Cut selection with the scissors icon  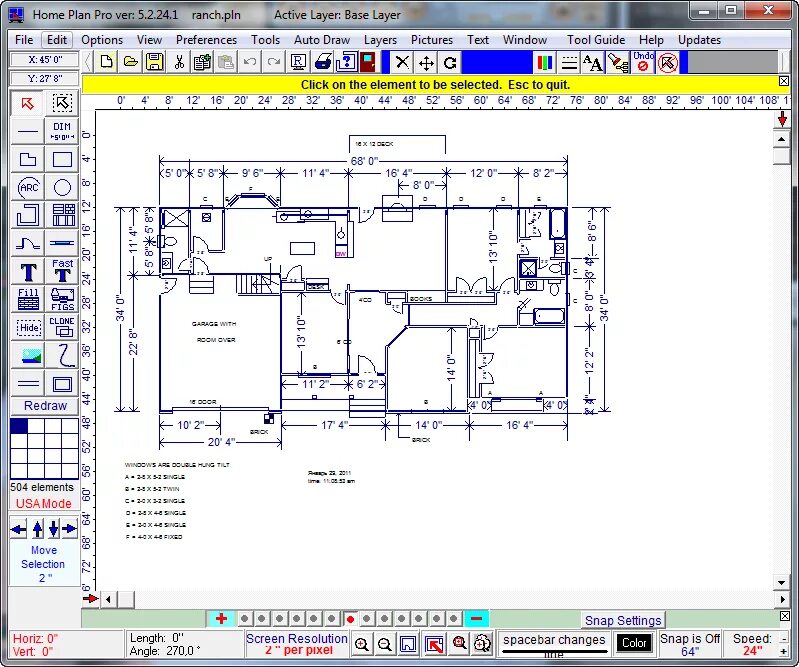(179, 63)
